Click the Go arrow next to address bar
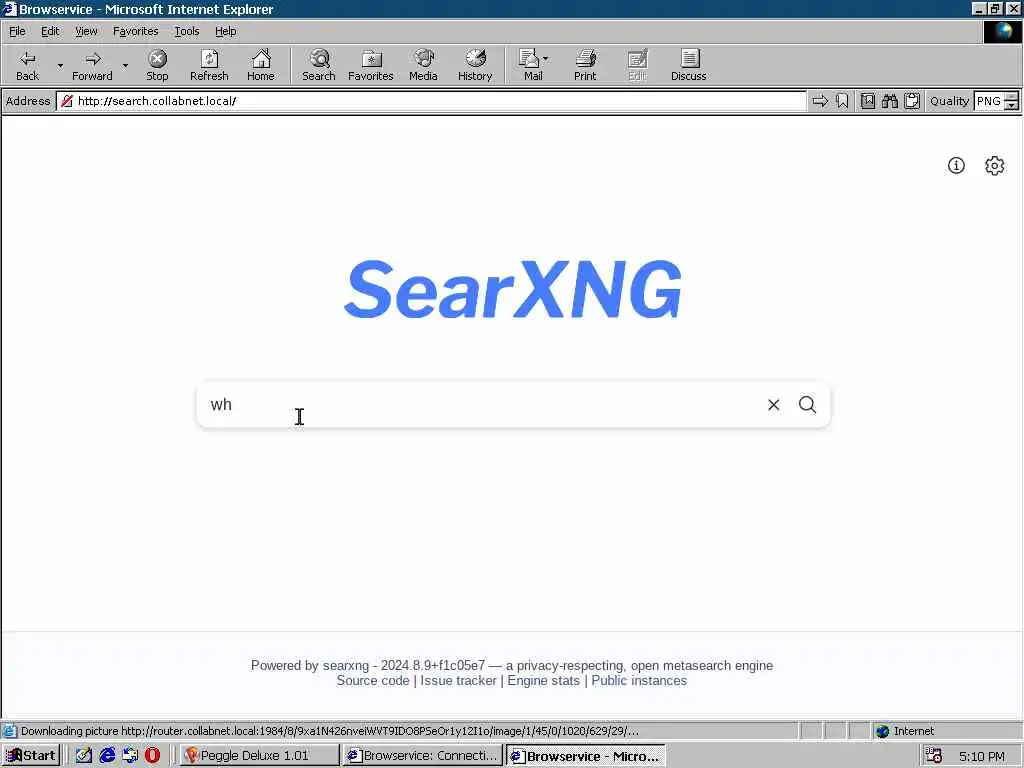 (x=820, y=101)
